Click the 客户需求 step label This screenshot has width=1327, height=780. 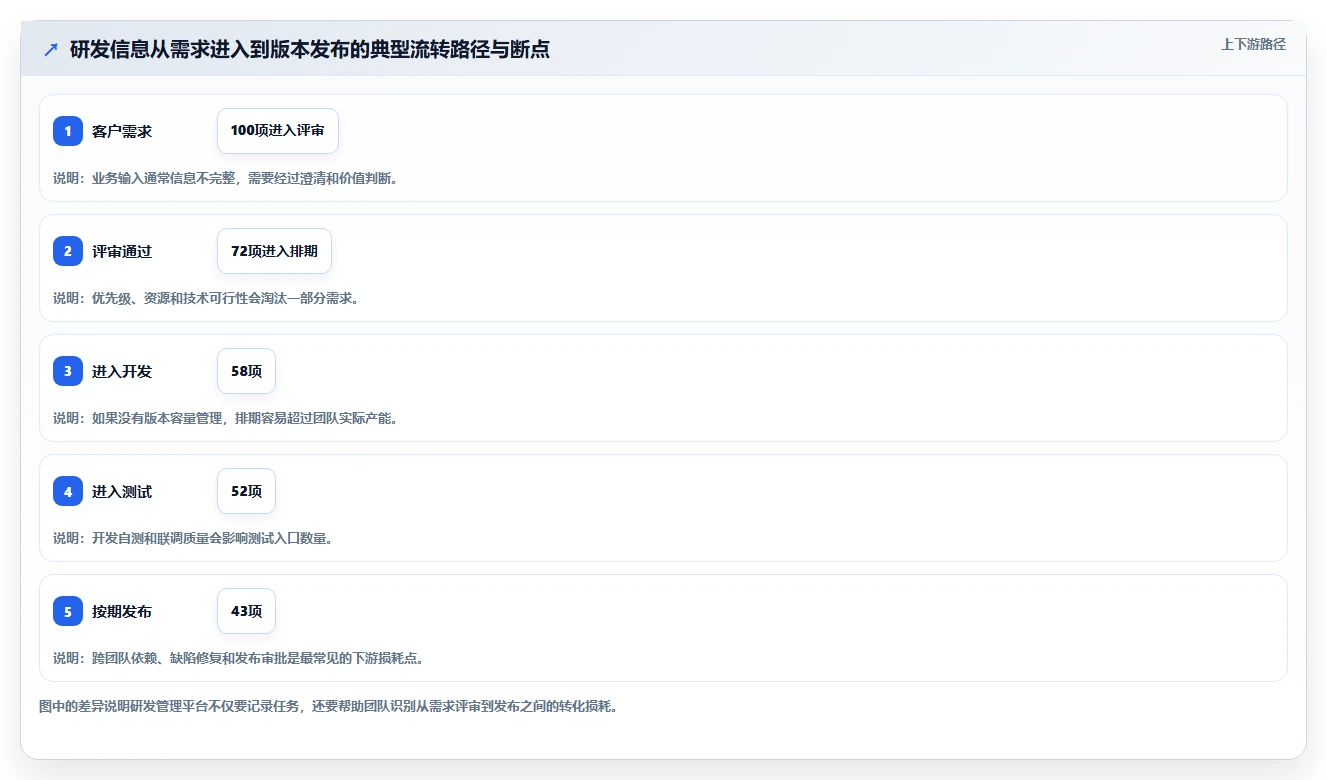[x=122, y=131]
